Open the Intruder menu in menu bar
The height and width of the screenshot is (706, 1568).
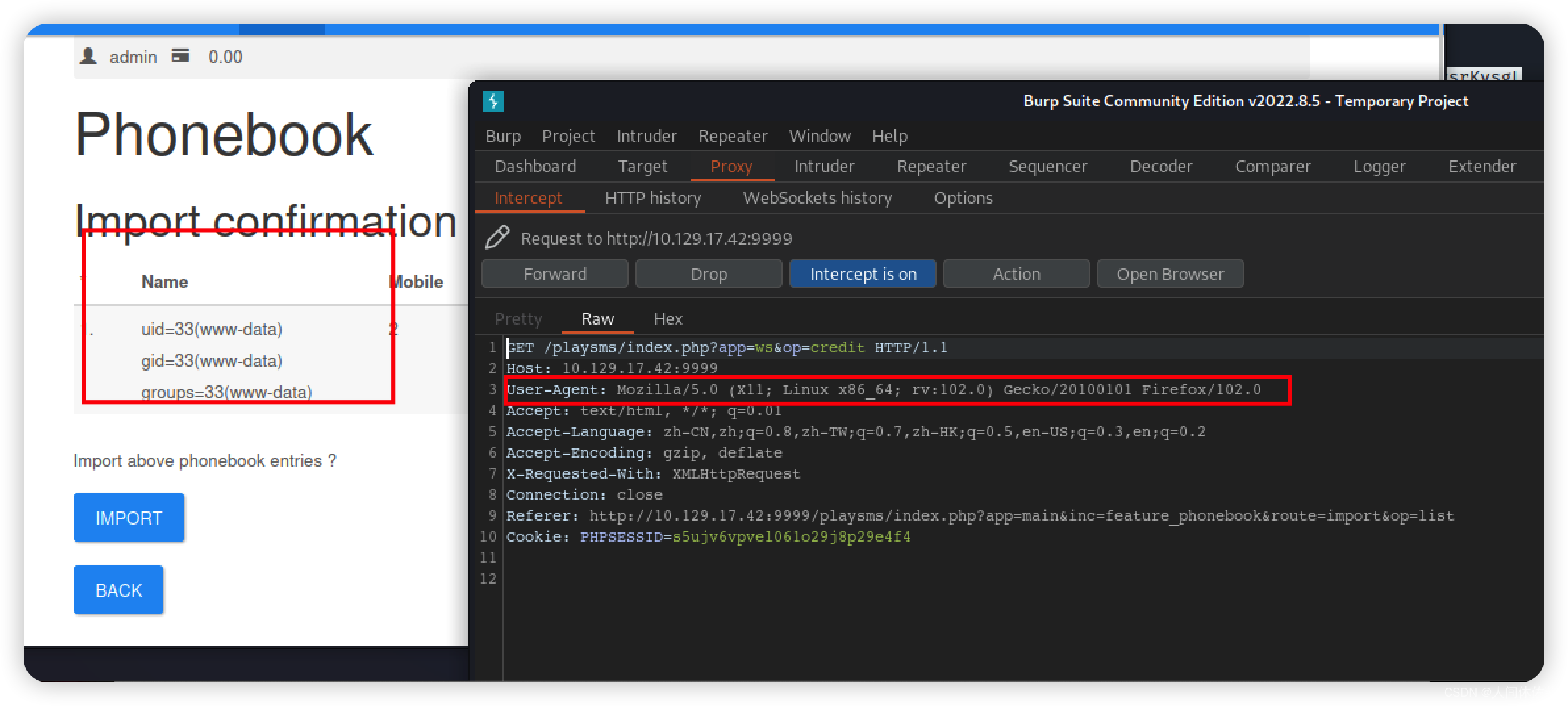point(647,136)
